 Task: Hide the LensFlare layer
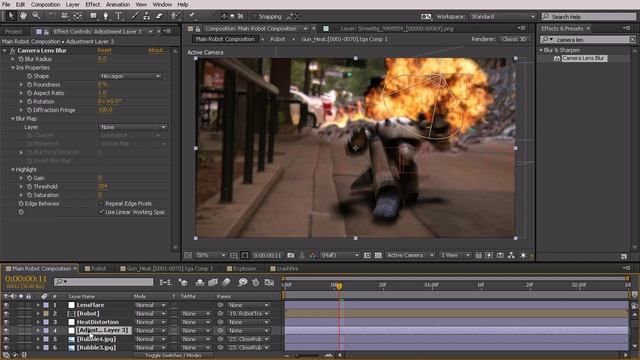[6, 305]
